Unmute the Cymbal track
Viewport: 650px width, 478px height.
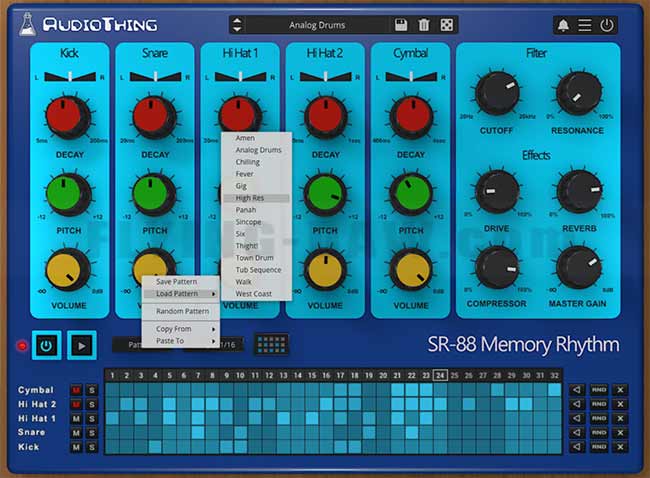click(76, 390)
